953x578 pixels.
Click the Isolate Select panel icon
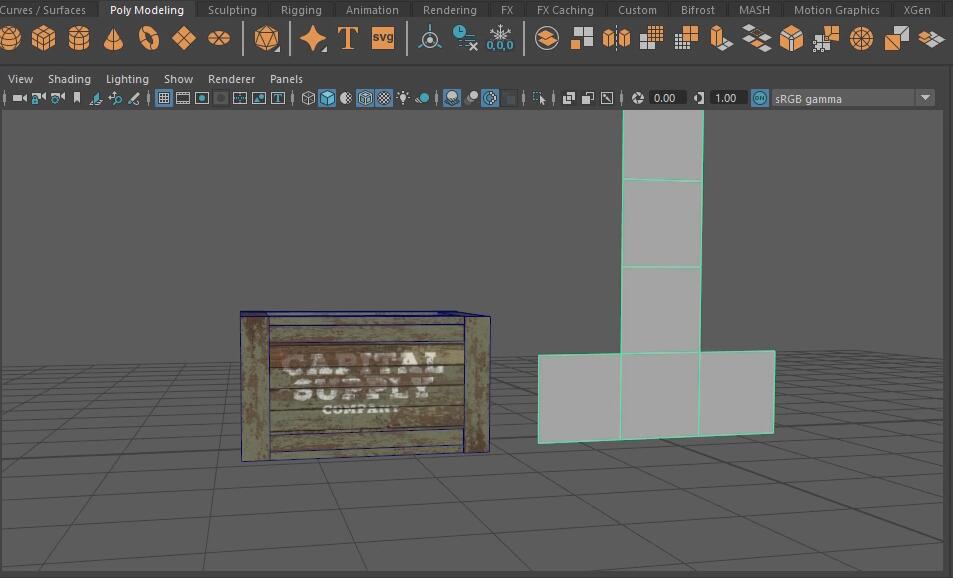point(538,98)
